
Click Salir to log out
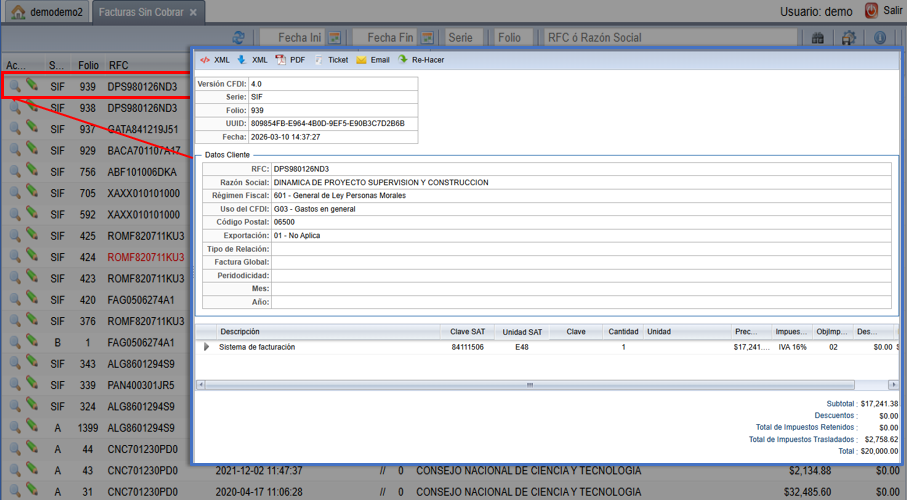[x=883, y=11]
